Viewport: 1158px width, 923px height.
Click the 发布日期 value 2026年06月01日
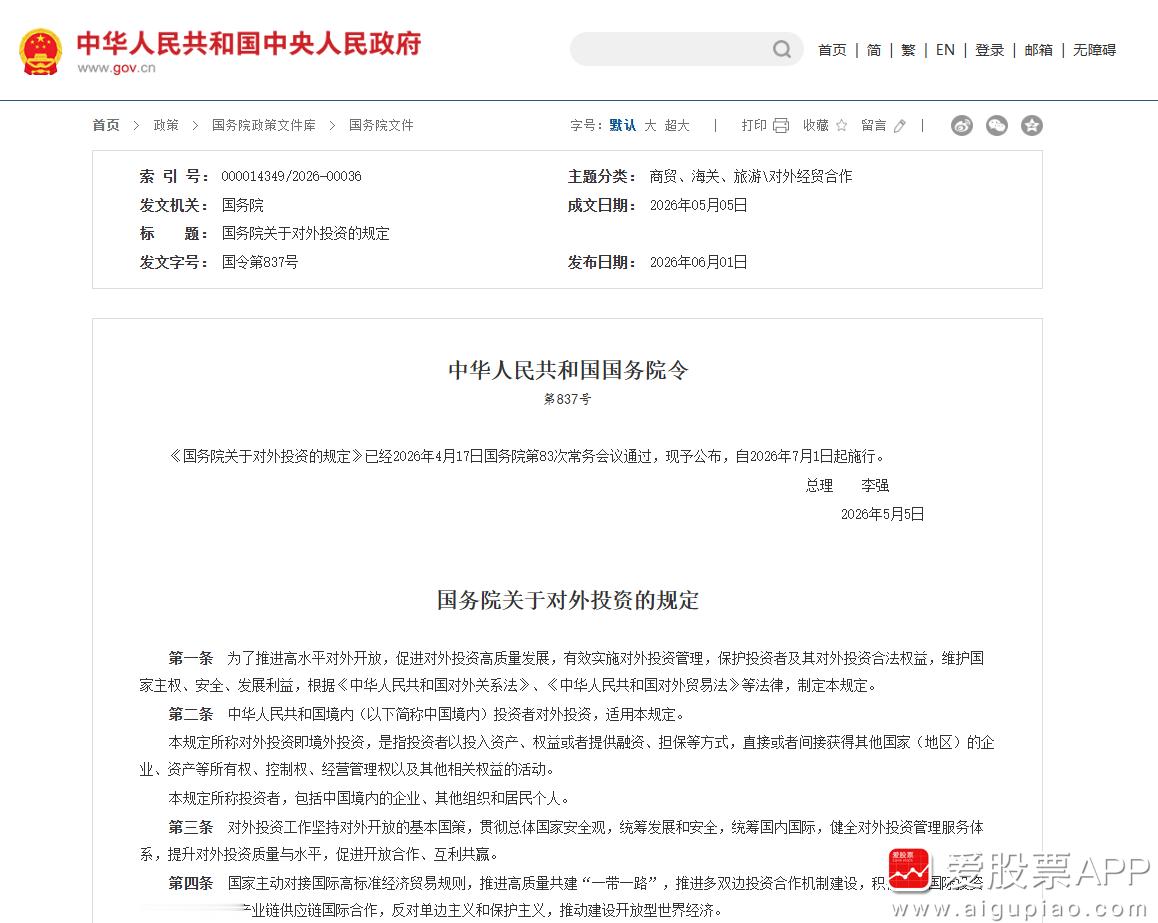[x=699, y=261]
